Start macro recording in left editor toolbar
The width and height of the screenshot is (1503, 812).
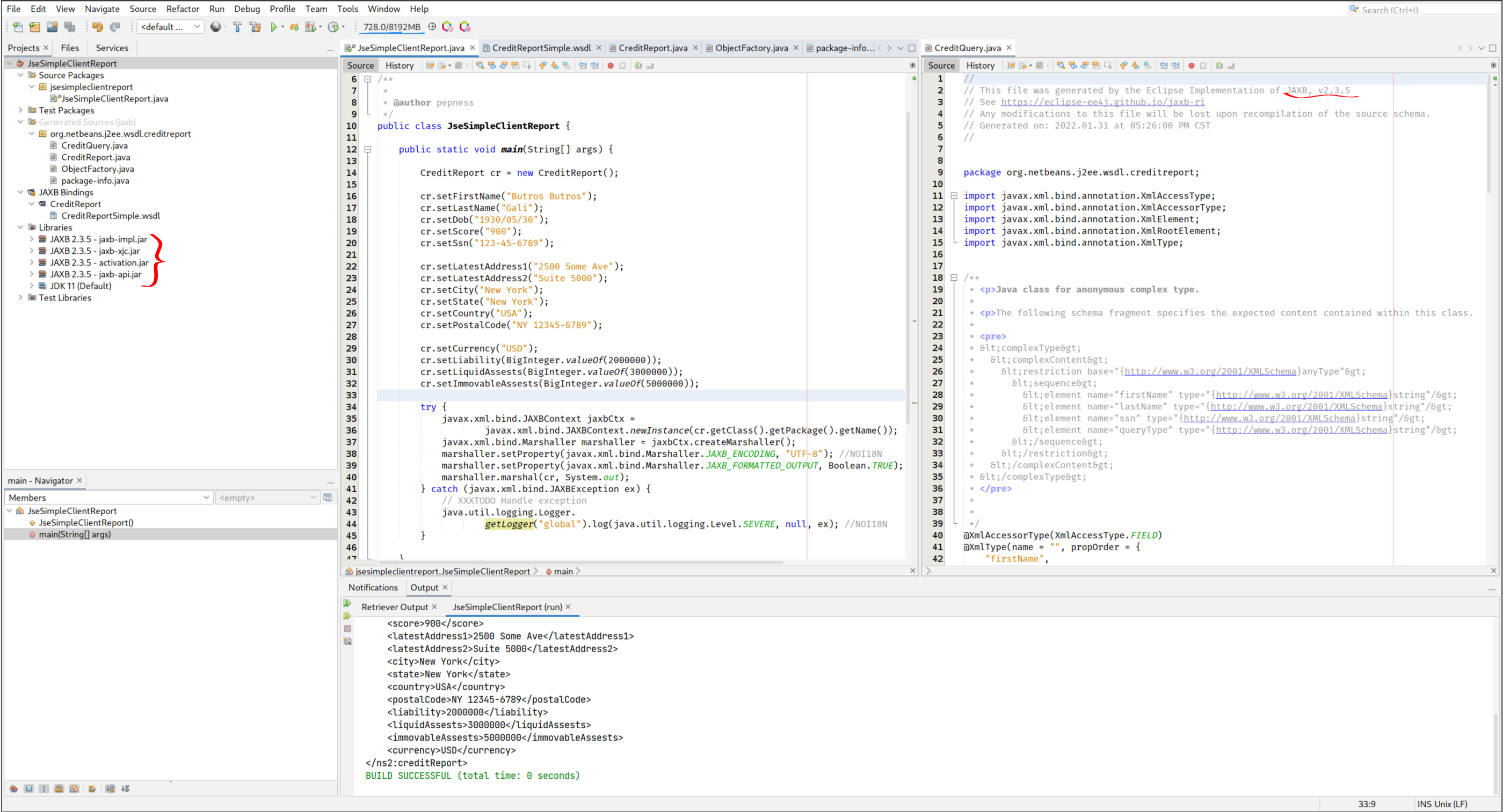611,66
